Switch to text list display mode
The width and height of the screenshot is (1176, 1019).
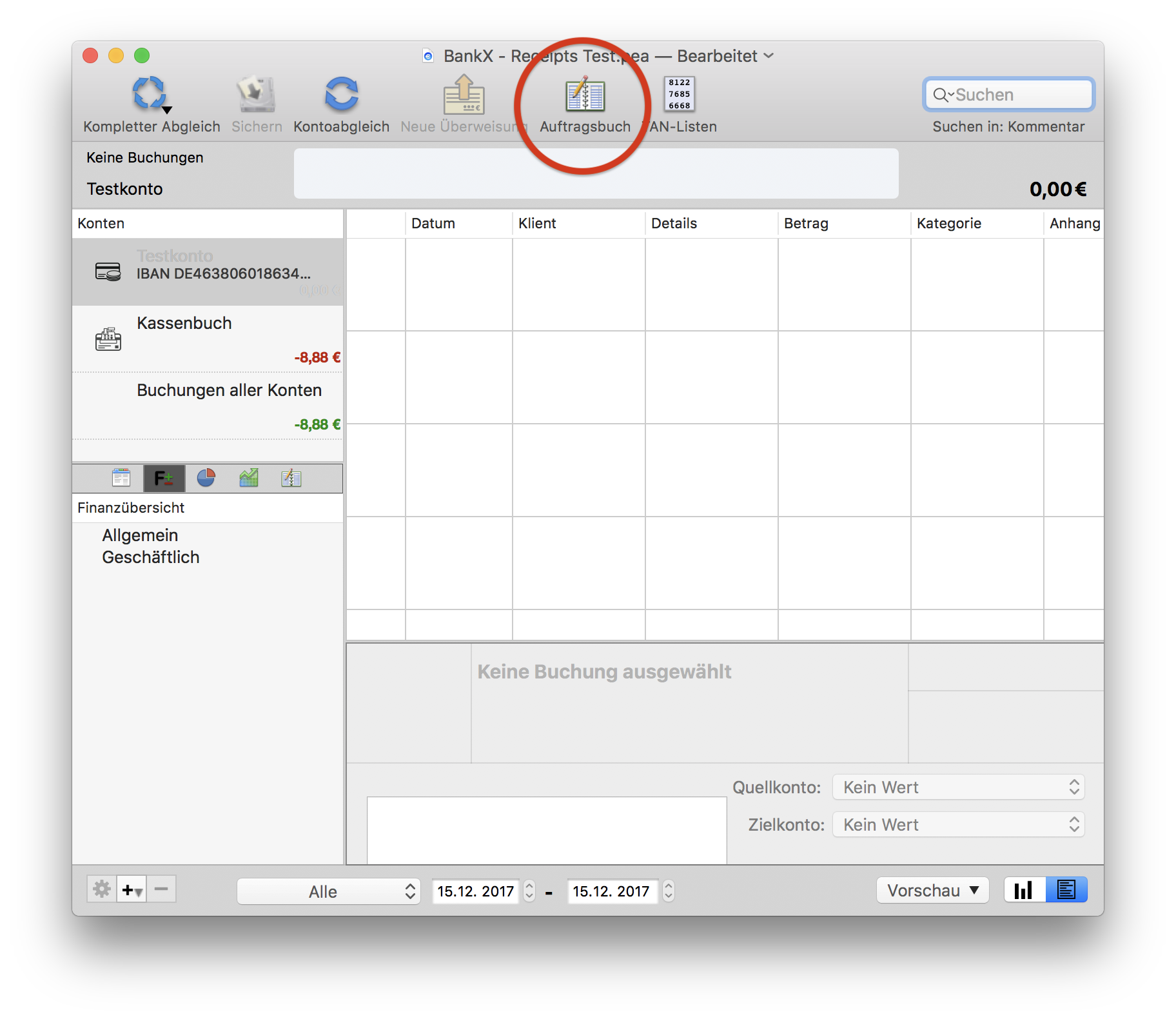pyautogui.click(x=1066, y=890)
